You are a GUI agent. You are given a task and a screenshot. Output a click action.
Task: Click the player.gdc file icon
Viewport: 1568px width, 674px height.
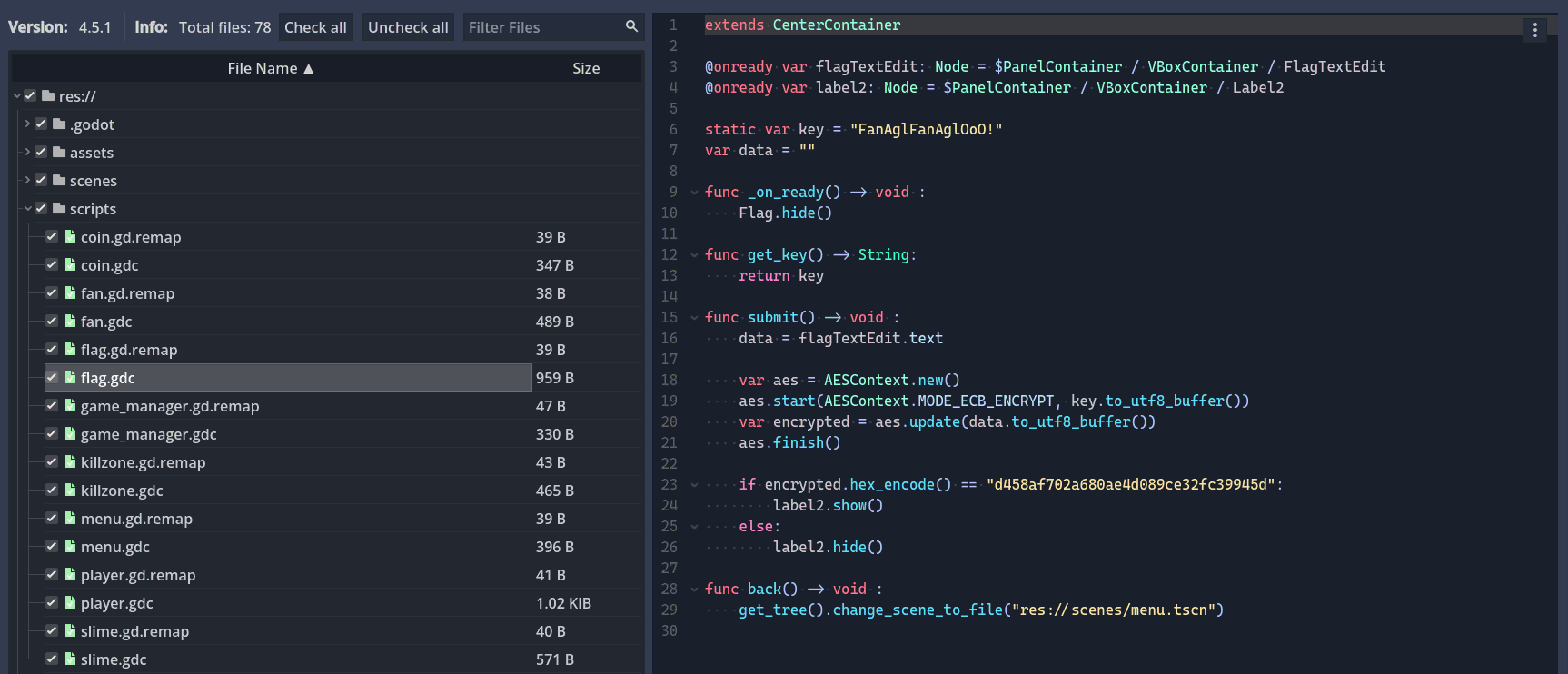[x=69, y=603]
